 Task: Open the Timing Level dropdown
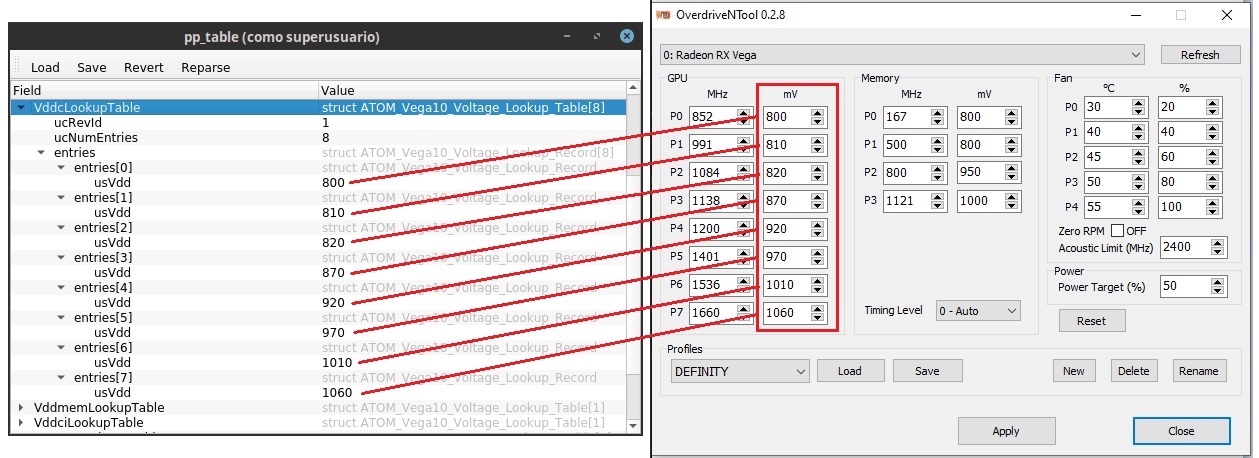978,311
